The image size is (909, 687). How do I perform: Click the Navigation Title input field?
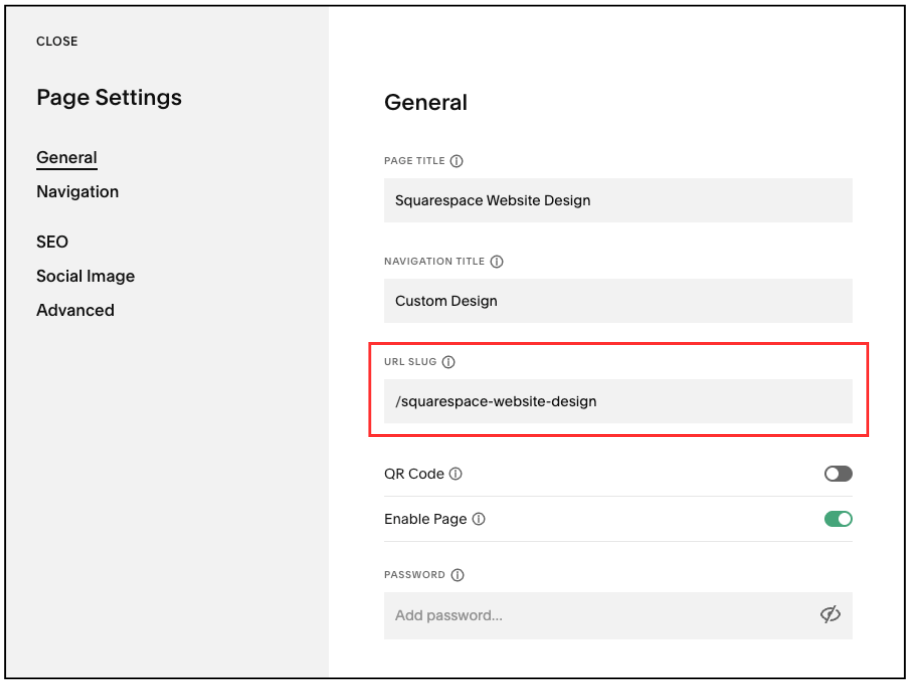[x=618, y=301]
